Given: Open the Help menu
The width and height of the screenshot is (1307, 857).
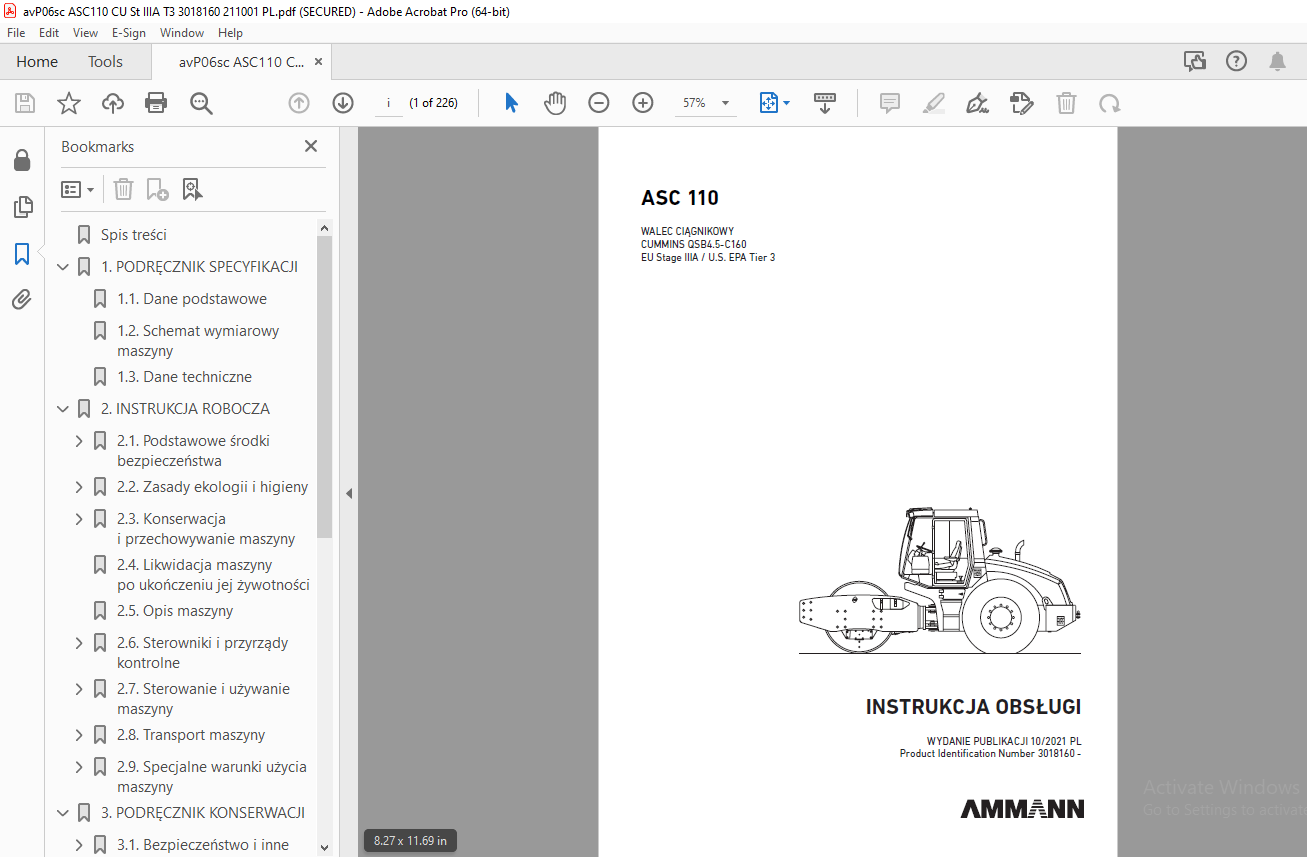Looking at the screenshot, I should pyautogui.click(x=230, y=33).
